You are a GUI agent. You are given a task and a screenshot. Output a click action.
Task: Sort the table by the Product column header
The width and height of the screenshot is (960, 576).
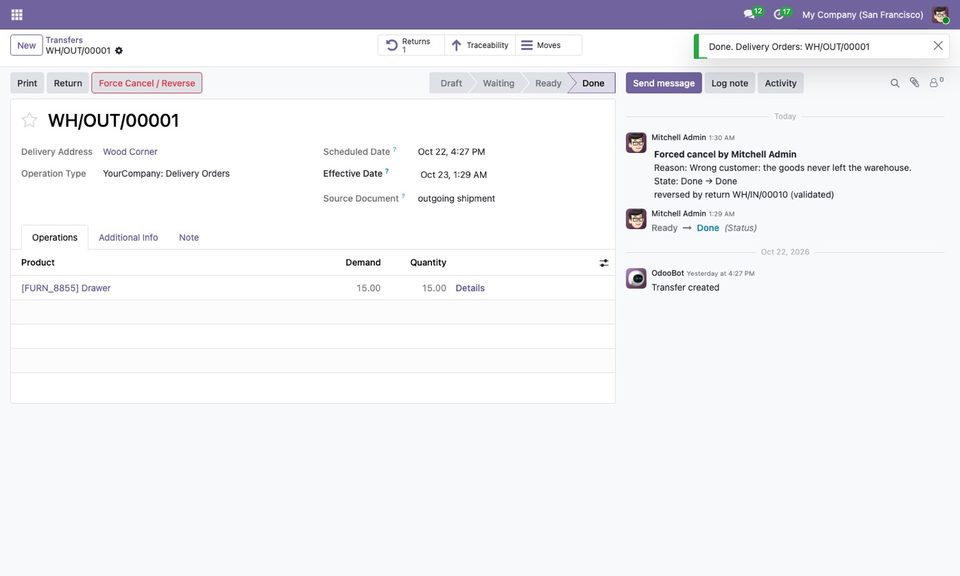(x=38, y=263)
